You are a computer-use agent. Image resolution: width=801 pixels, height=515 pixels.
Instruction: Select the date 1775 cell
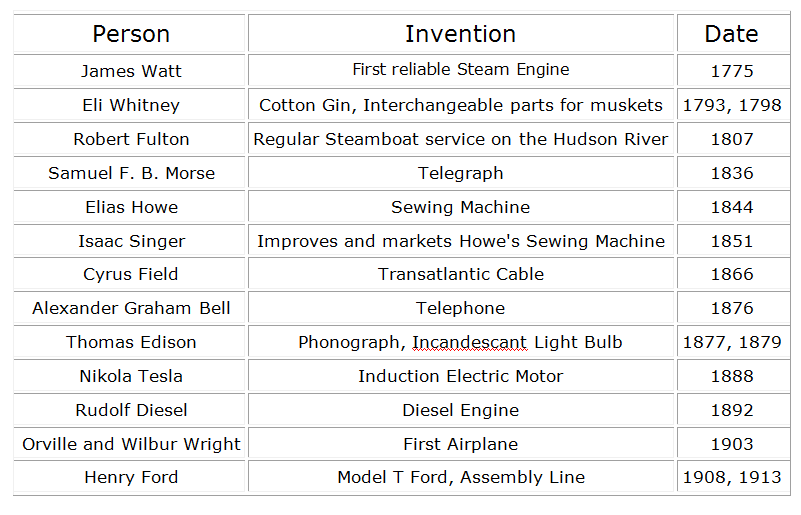[x=731, y=71]
